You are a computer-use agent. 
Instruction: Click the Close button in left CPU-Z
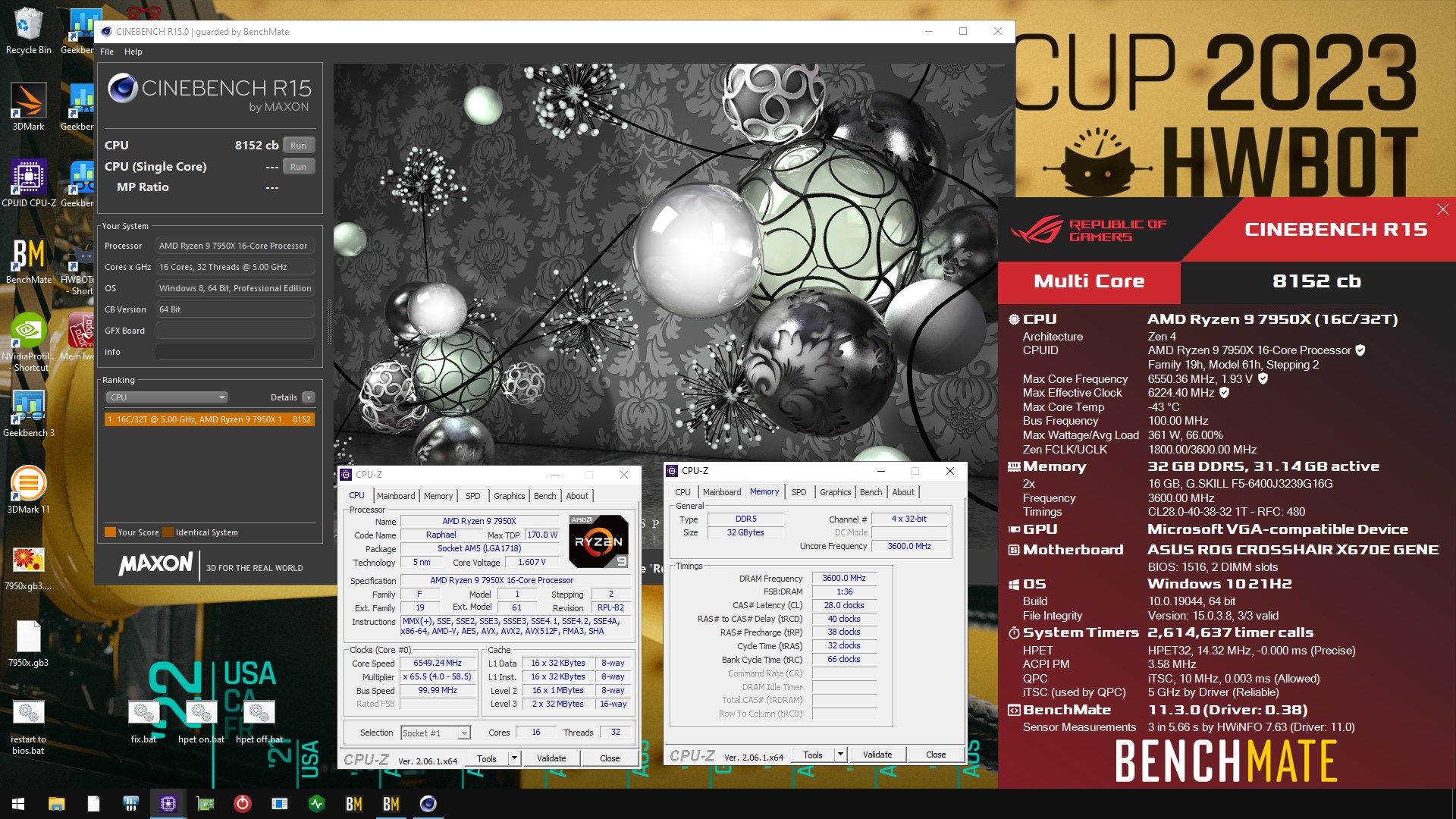[x=610, y=758]
